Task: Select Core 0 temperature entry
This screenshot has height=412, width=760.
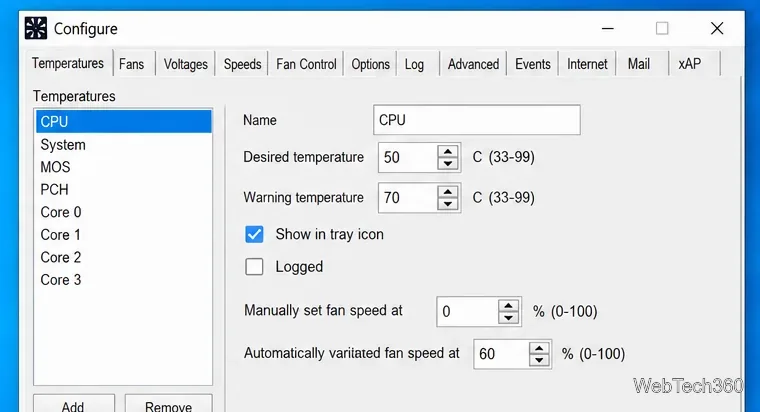Action: click(124, 212)
